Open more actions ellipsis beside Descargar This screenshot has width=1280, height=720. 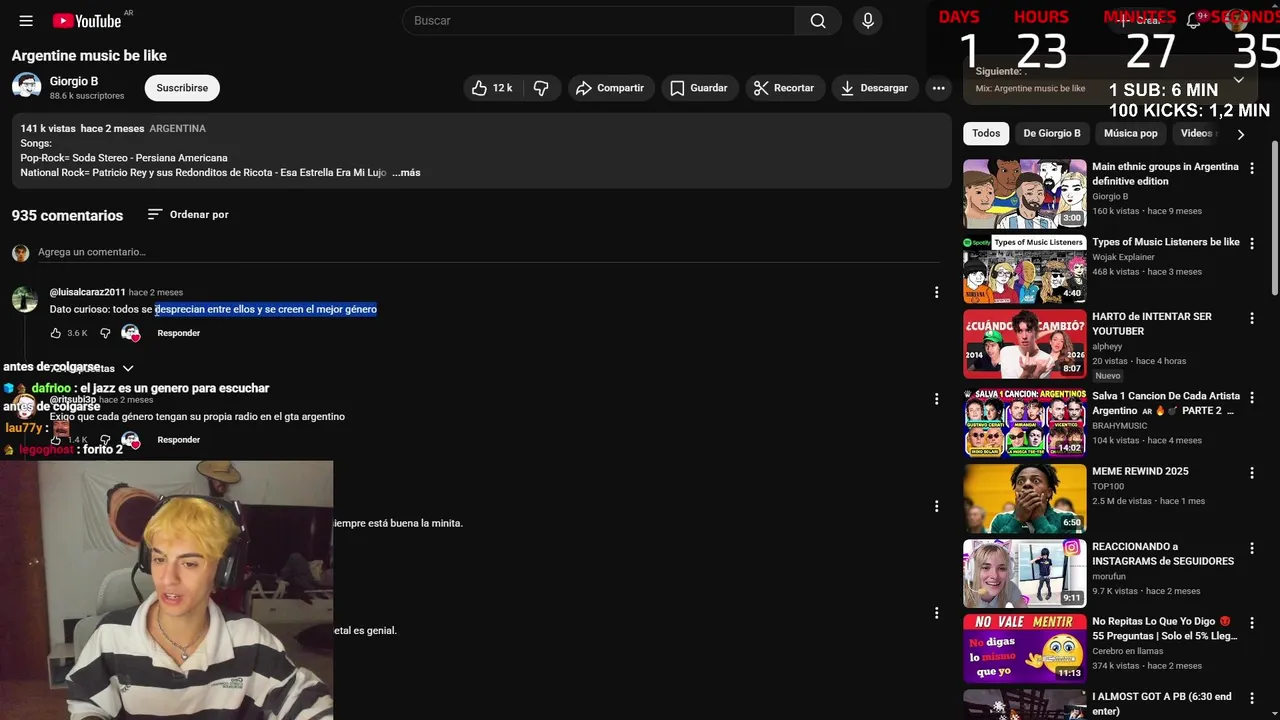coord(938,88)
